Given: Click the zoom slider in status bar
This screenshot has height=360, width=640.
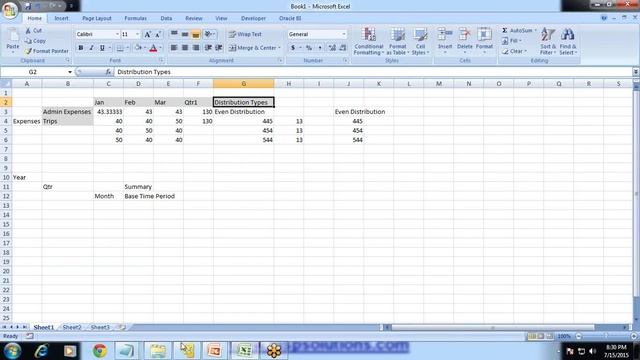Looking at the screenshot, I should [x=606, y=336].
